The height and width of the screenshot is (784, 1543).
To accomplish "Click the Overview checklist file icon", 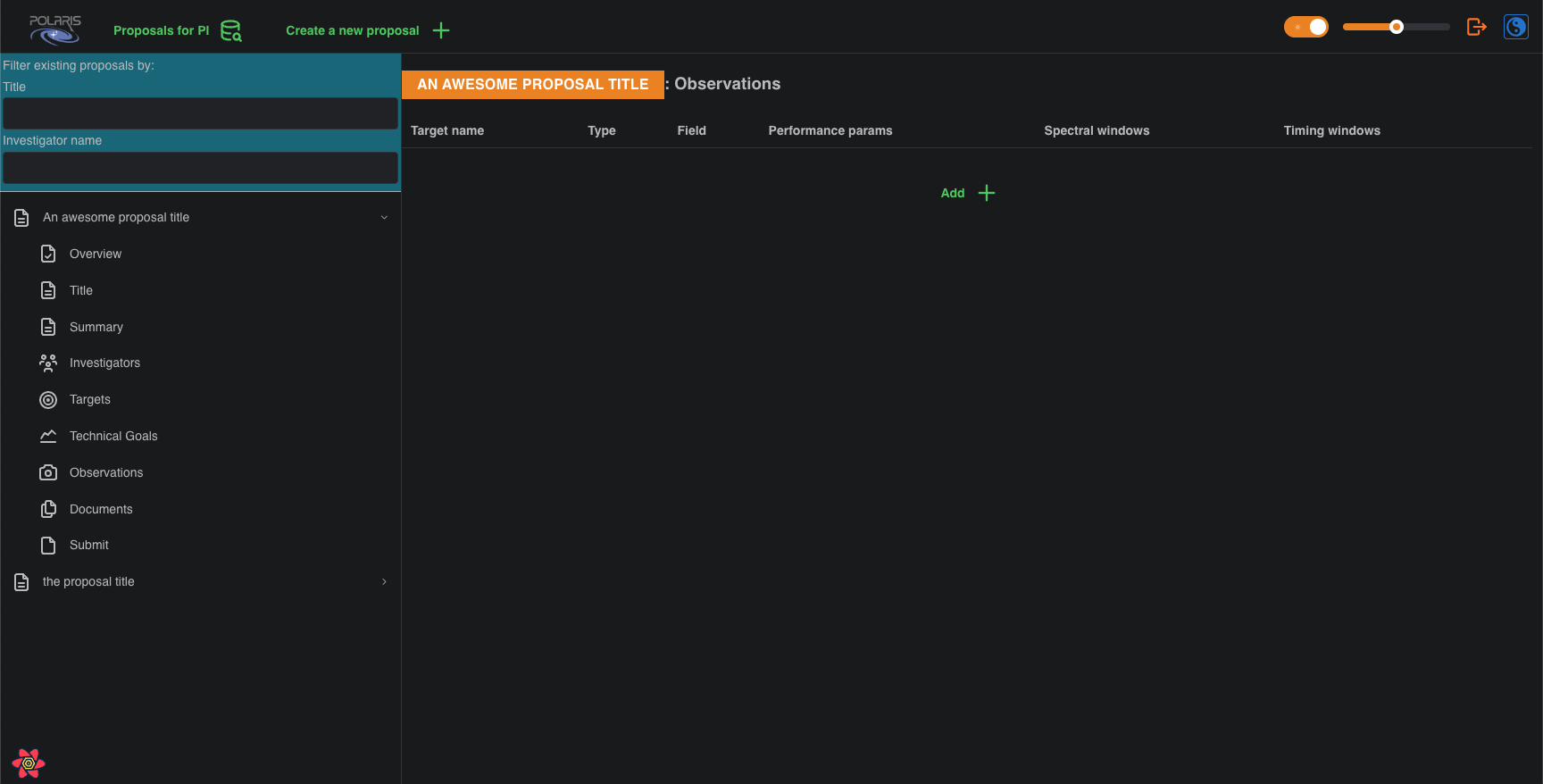I will point(48,254).
